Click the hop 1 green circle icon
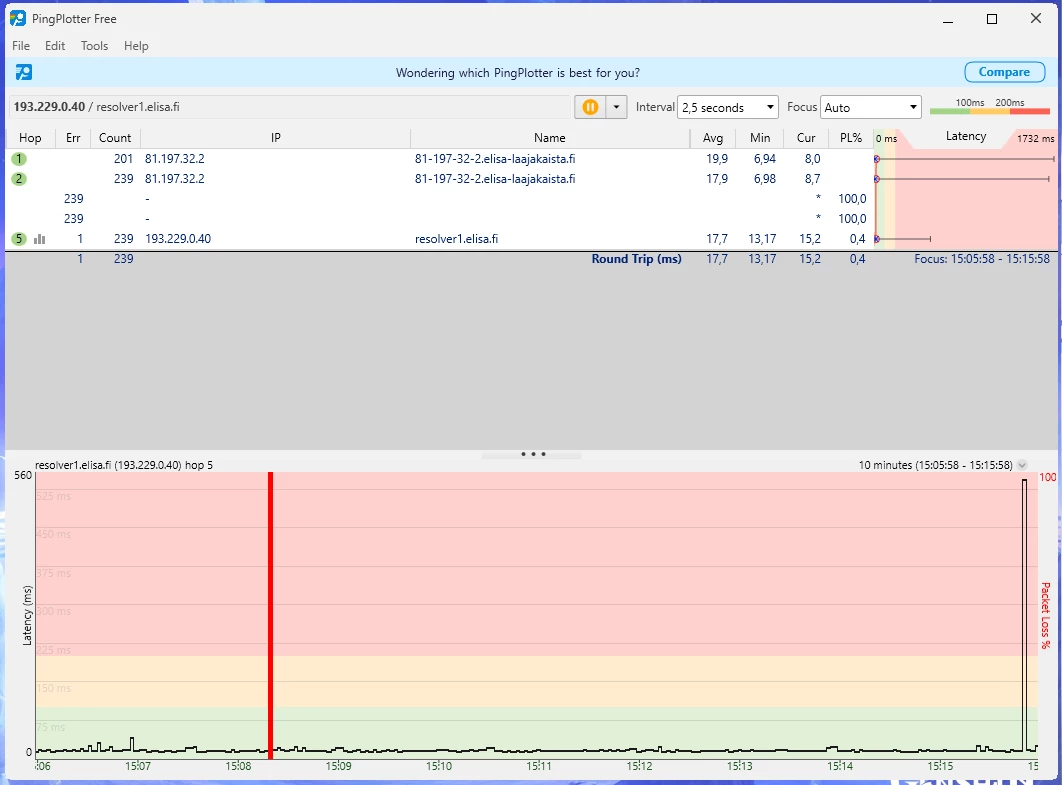This screenshot has height=785, width=1062. [x=19, y=159]
